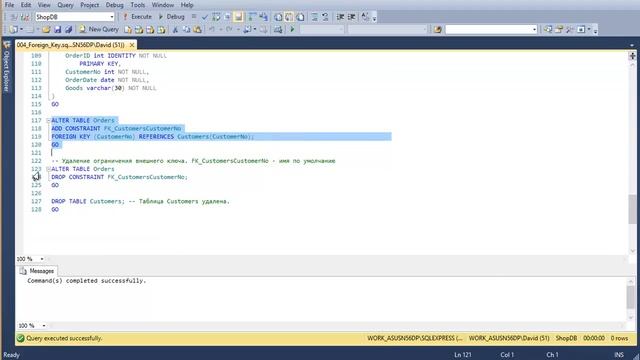Select Results to File mode
This screenshot has height=360, width=640.
pos(300,17)
